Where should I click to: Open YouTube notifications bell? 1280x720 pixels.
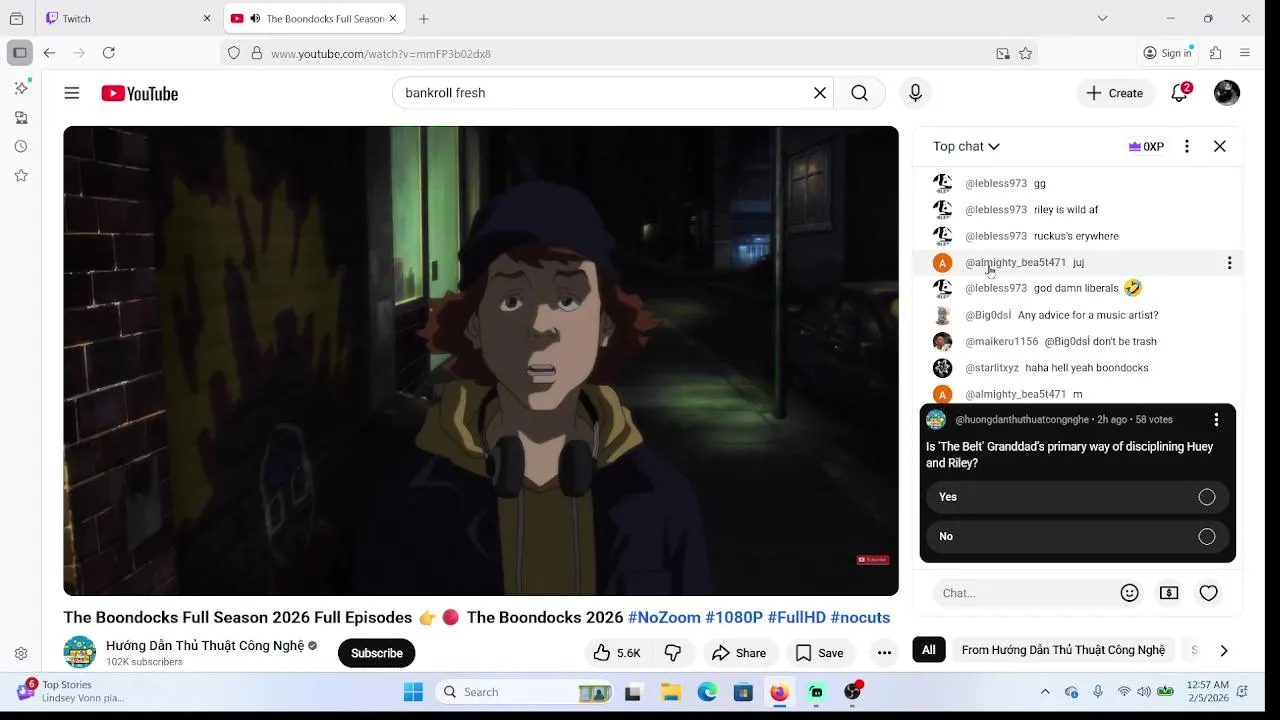(x=1180, y=93)
